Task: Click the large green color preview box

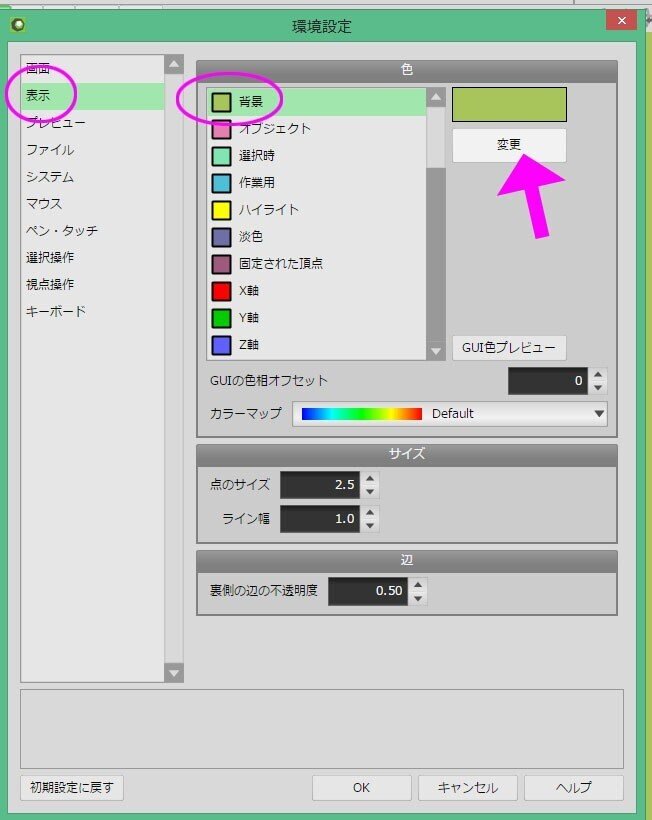Action: point(509,105)
